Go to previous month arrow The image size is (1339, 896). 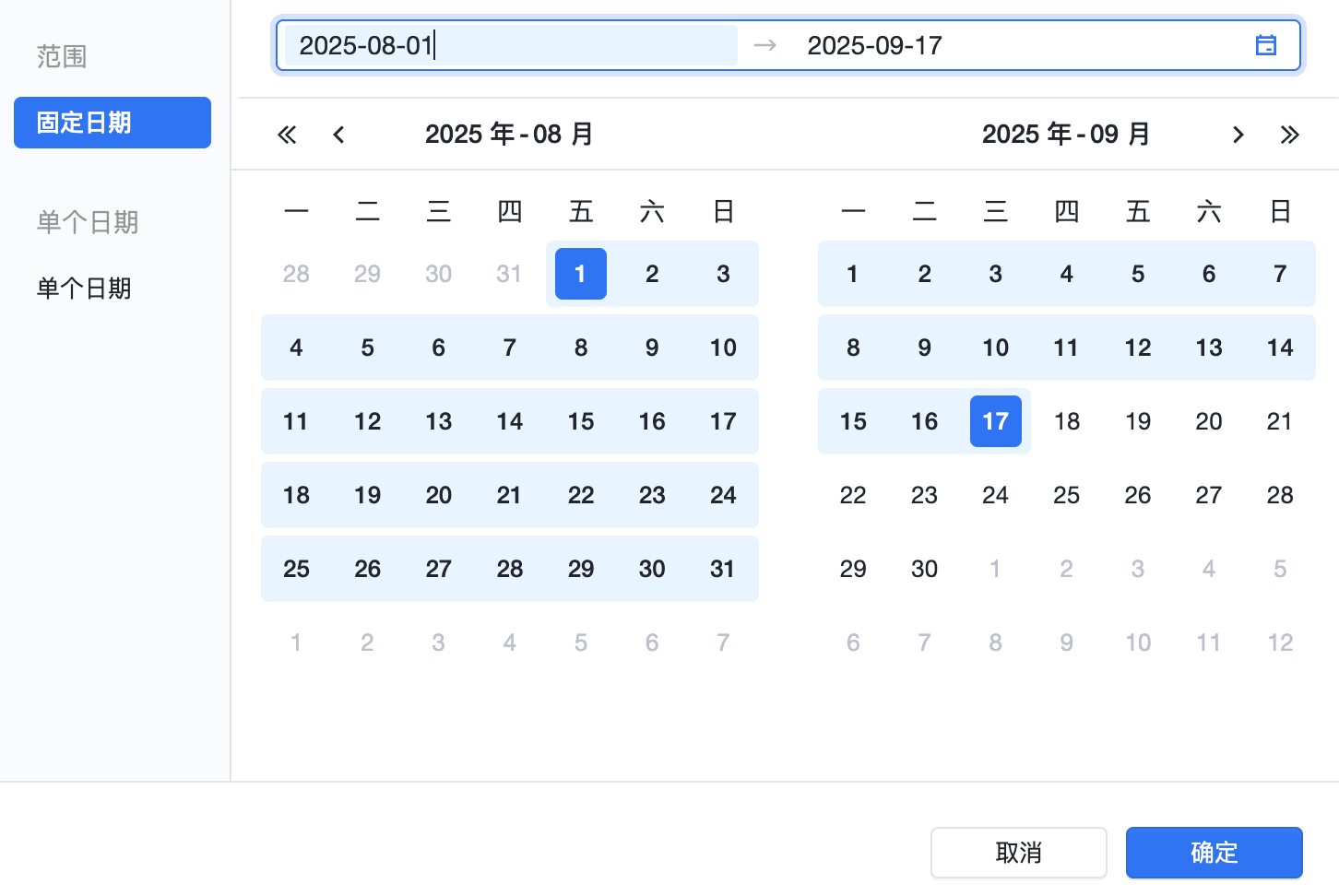tap(338, 135)
